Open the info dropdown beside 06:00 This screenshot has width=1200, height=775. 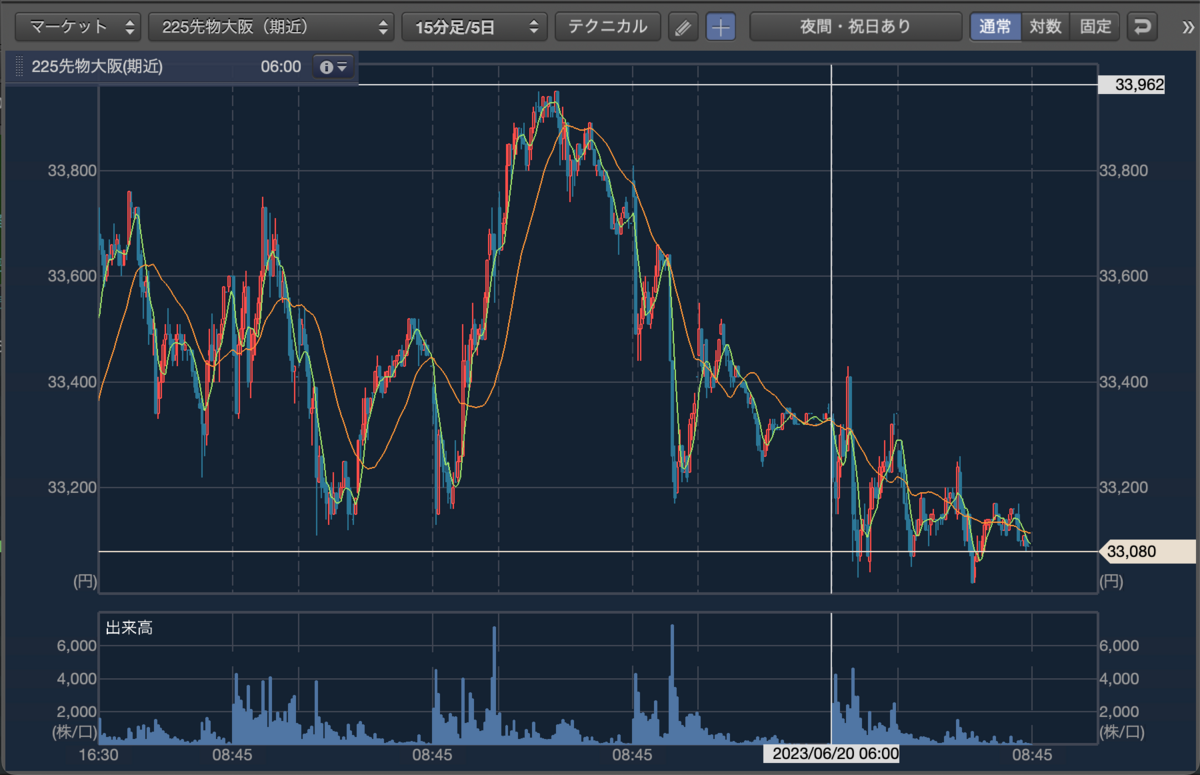[x=332, y=67]
